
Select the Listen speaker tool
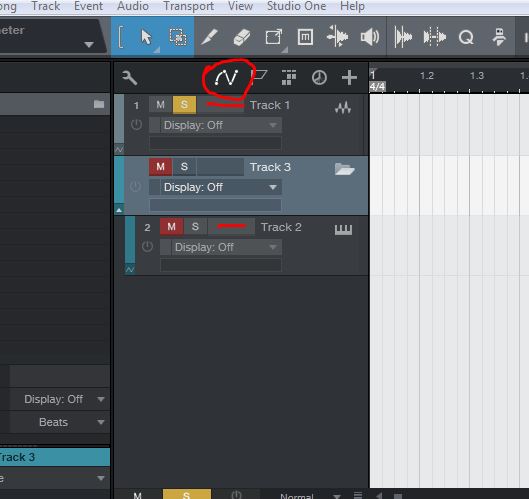click(x=370, y=37)
